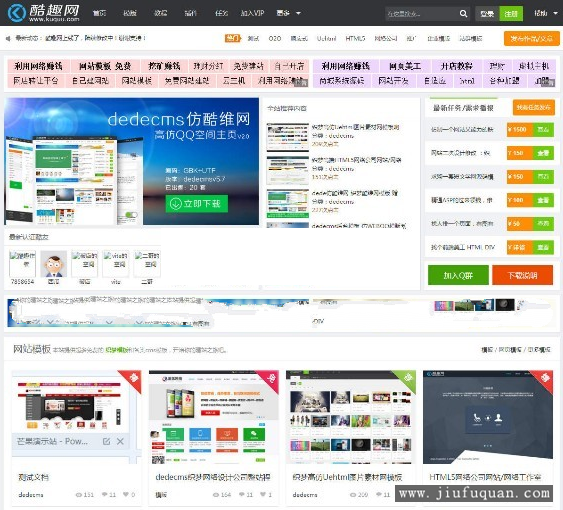Click corner ribbon on HTML5网络公司 thumbnail
Image resolution: width=563 pixels, height=510 pixels.
[x=544, y=380]
